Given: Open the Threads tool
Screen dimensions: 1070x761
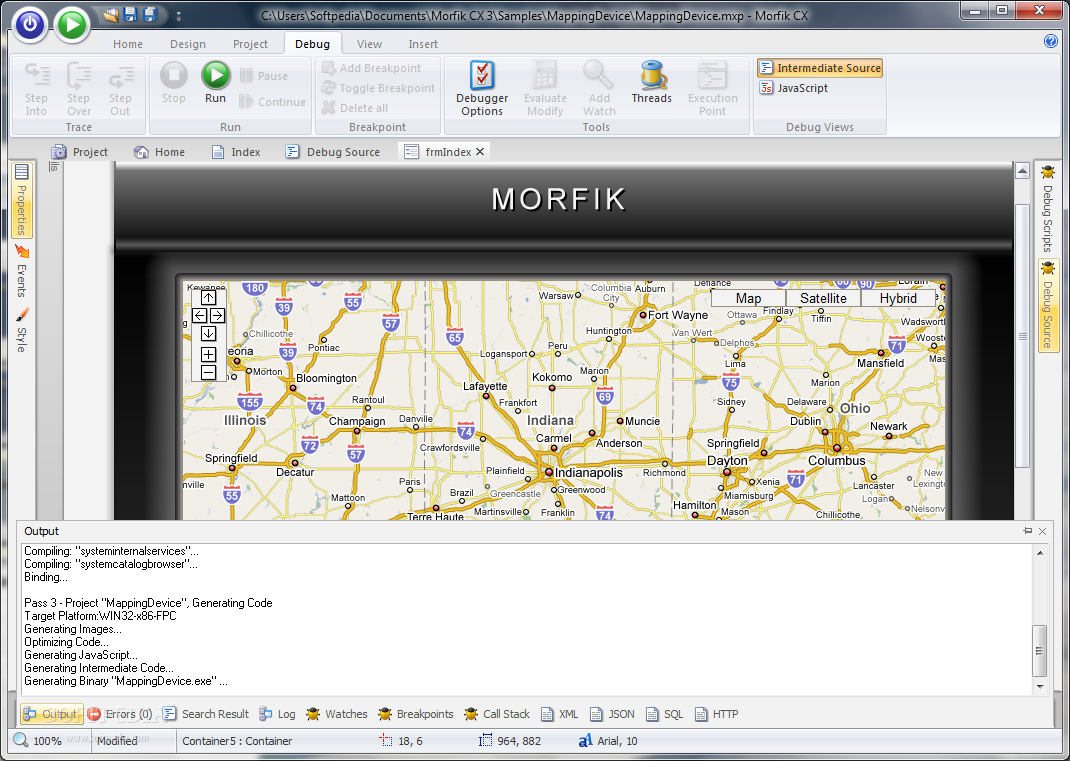Looking at the screenshot, I should pyautogui.click(x=652, y=83).
